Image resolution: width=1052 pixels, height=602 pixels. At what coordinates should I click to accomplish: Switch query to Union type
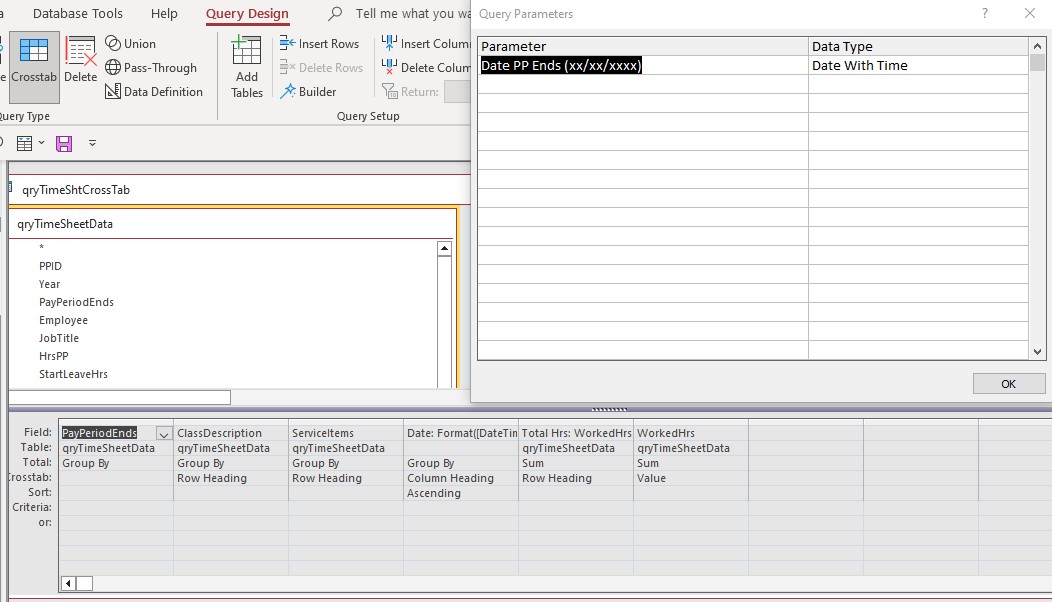(132, 43)
